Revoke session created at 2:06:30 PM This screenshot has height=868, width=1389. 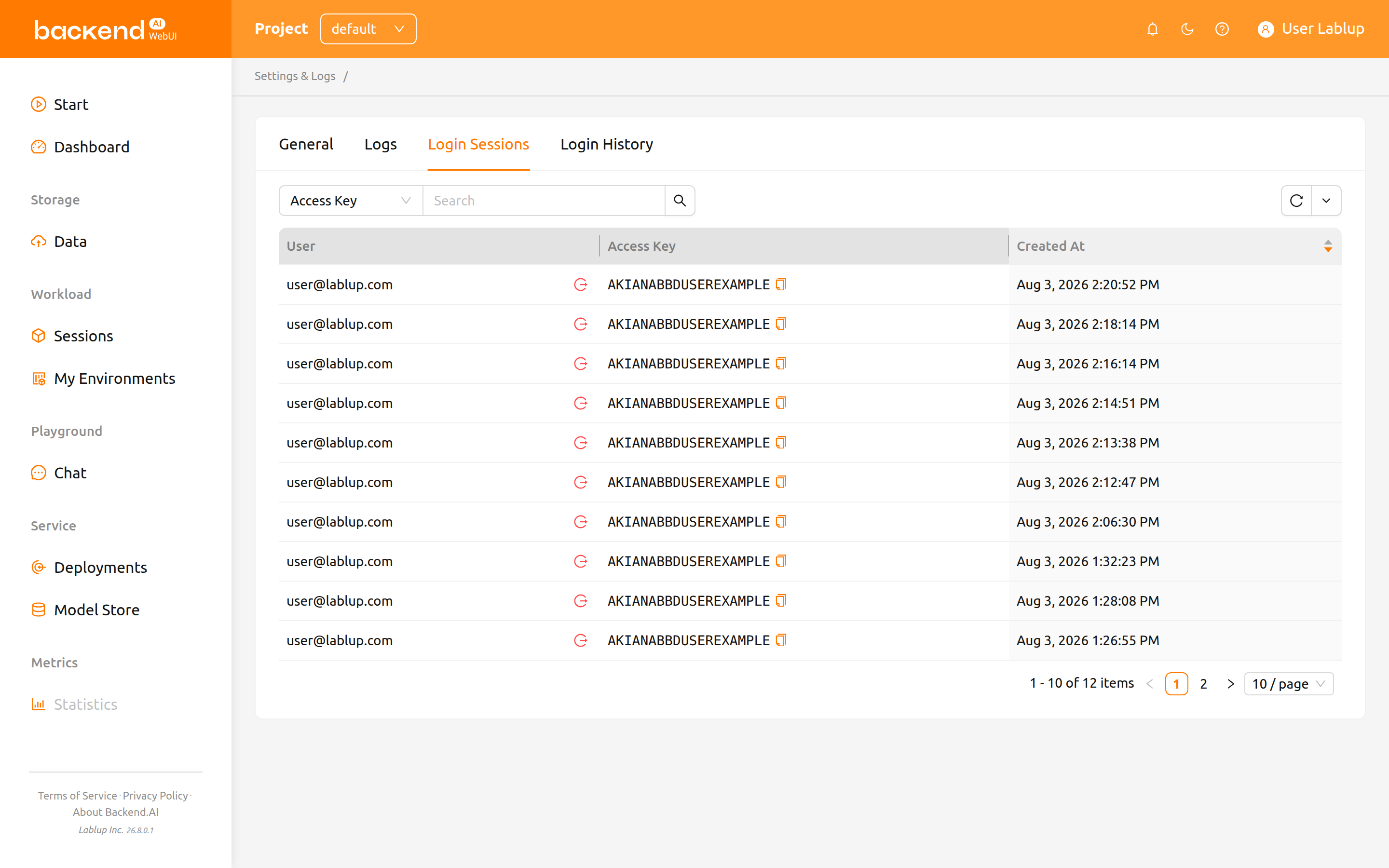click(x=581, y=522)
